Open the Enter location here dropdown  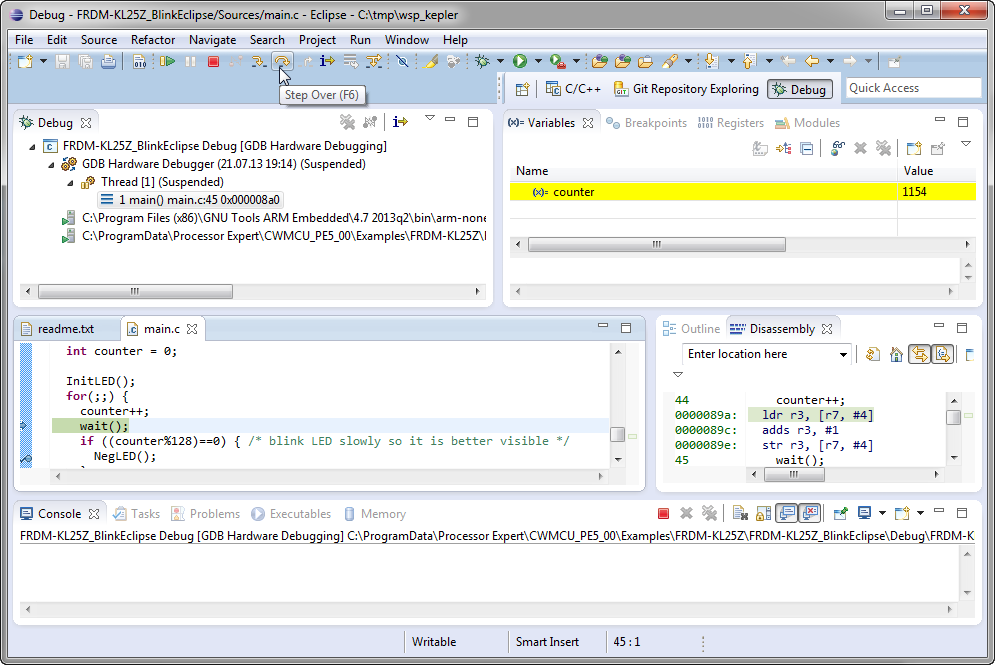(843, 355)
